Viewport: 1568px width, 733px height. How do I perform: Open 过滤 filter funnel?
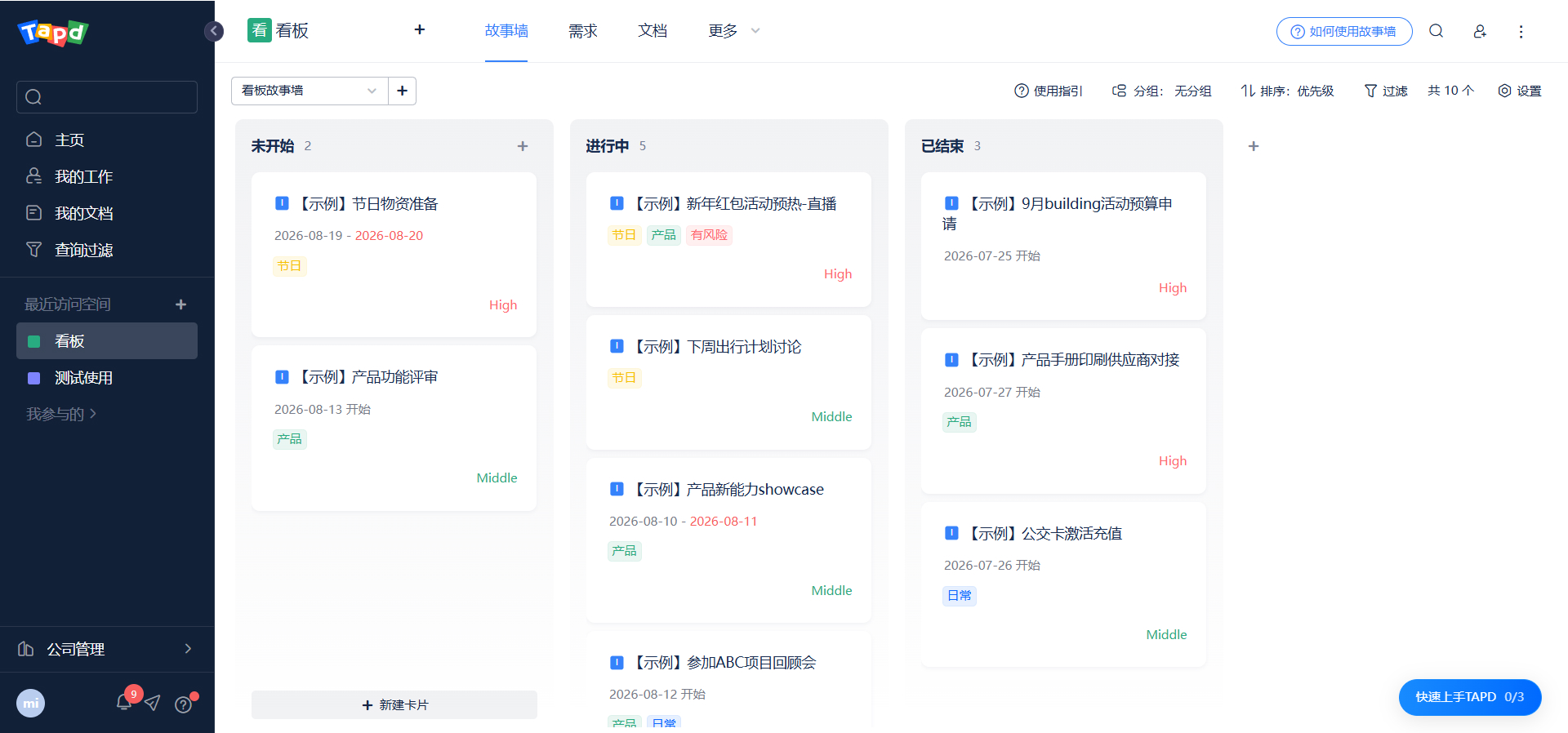click(1386, 91)
